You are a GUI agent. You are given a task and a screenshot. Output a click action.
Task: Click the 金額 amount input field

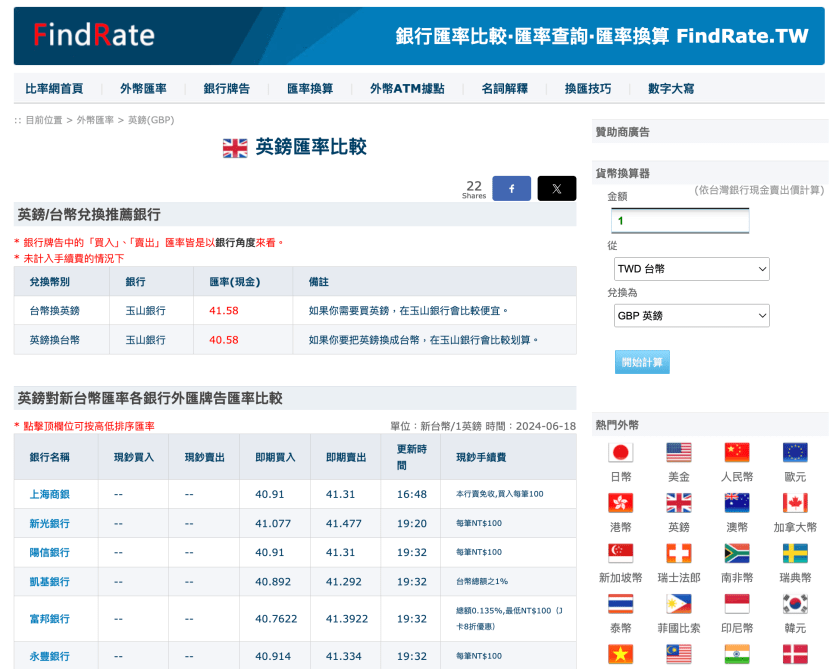click(680, 221)
